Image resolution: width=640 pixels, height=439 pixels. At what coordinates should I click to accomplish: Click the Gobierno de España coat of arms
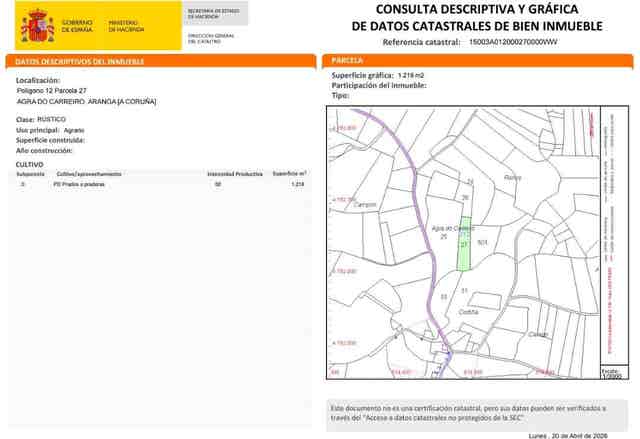[38, 24]
